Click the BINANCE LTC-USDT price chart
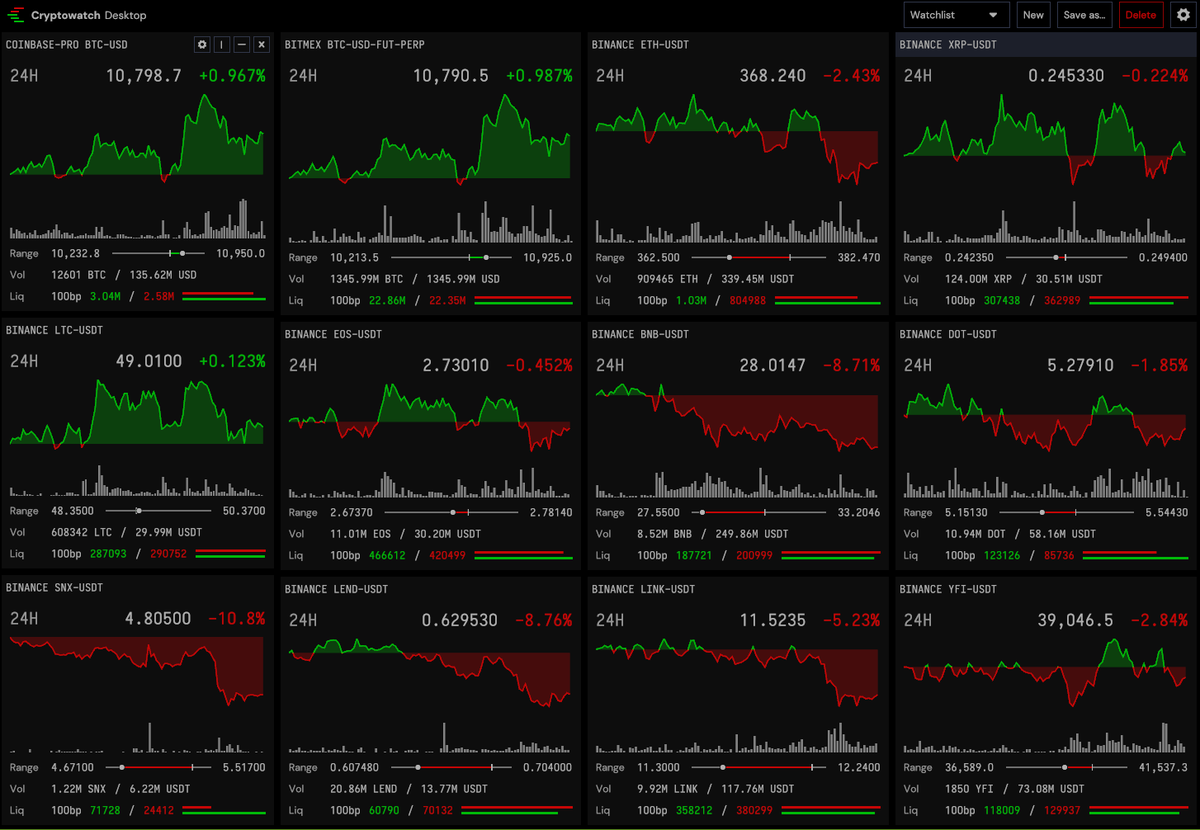This screenshot has width=1200, height=830. 137,414
